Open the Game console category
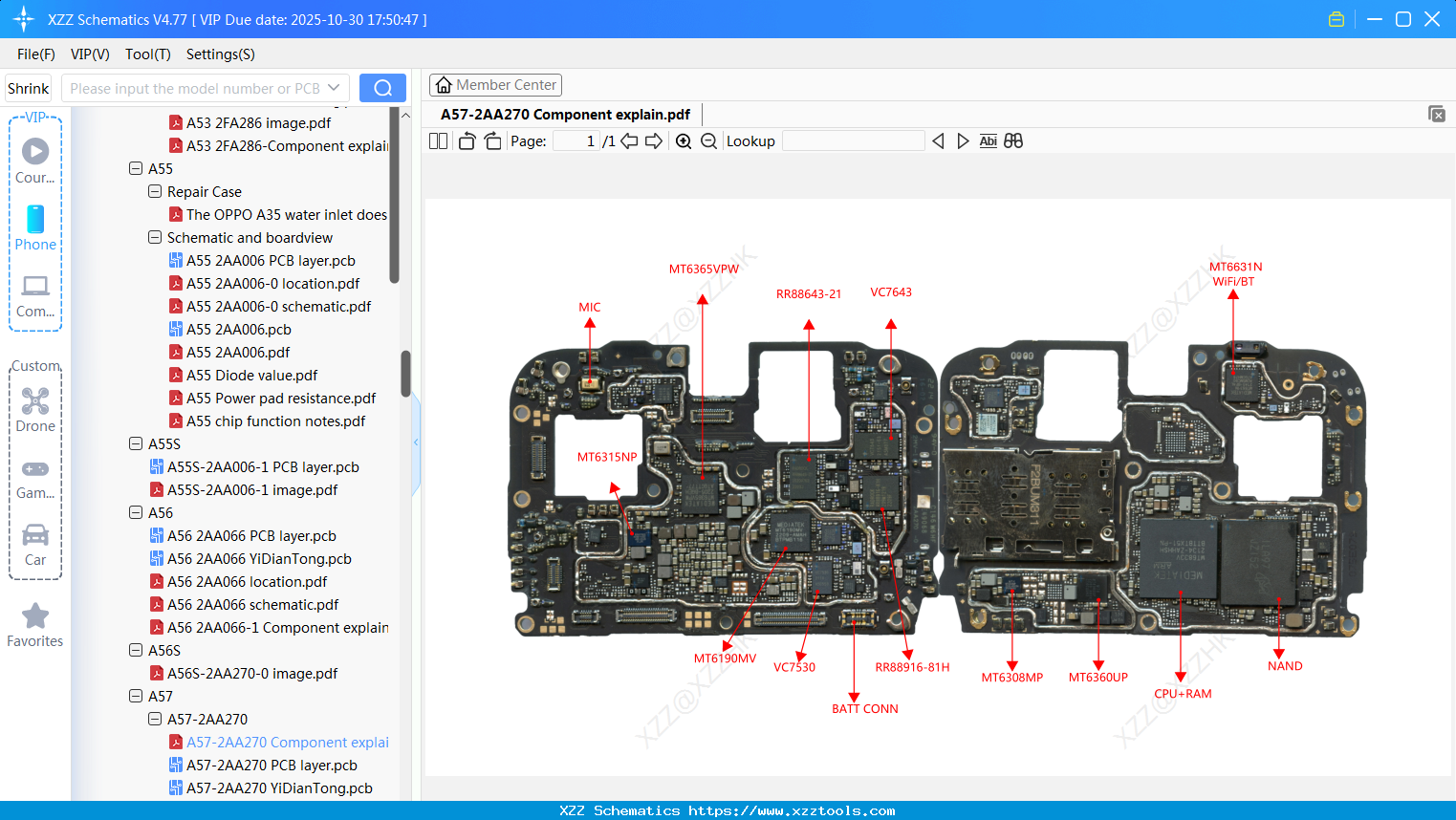Image resolution: width=1456 pixels, height=820 pixels. [x=35, y=478]
